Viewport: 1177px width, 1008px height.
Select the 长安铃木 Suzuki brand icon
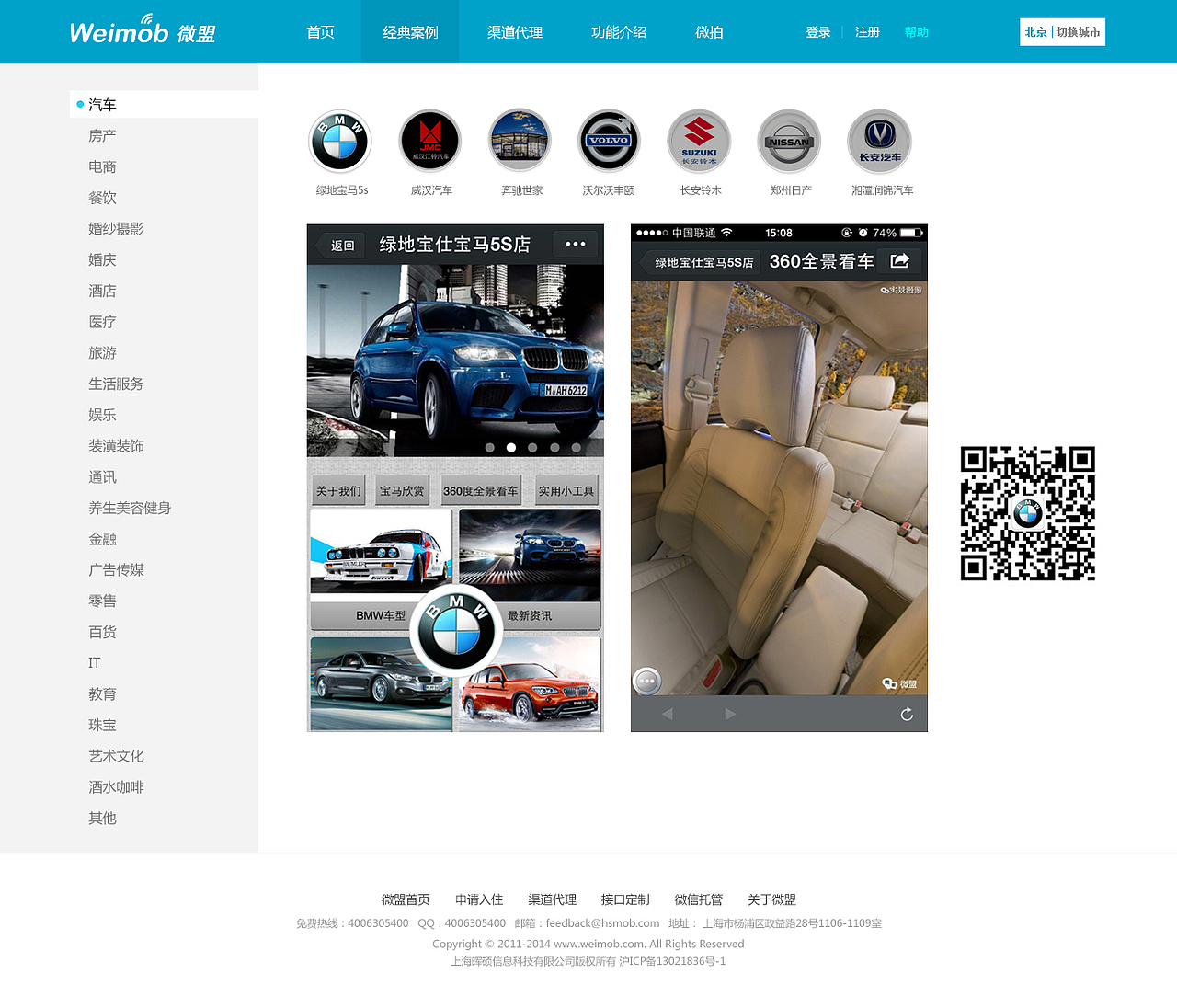tap(699, 140)
